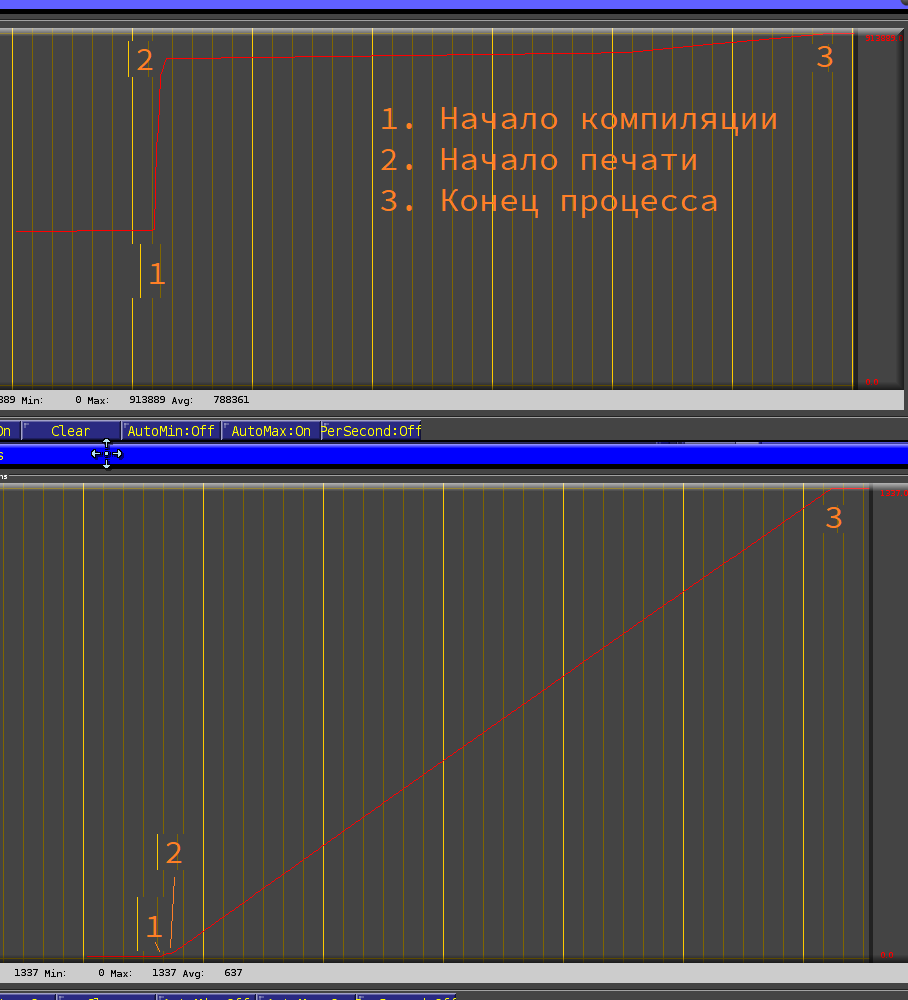Click the Max value 913889 in upper stats
This screenshot has height=1000, width=908.
[146, 400]
